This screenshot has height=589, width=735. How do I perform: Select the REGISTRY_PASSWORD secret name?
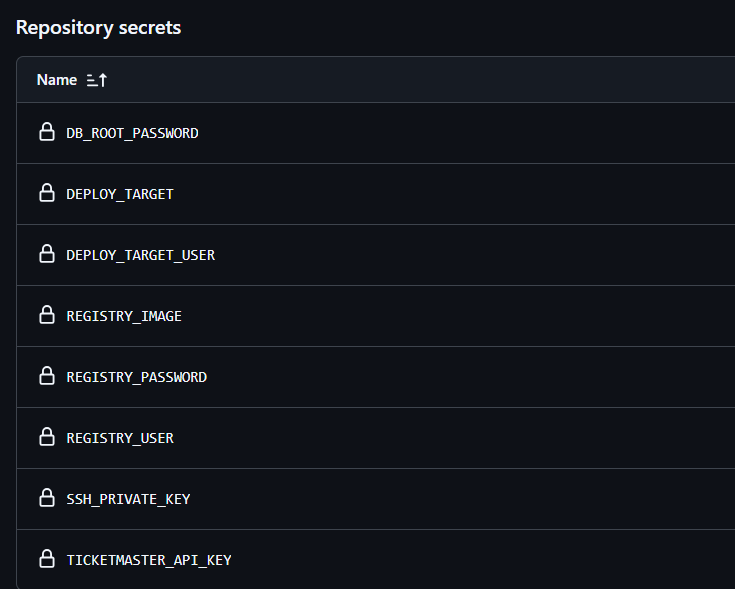point(136,377)
